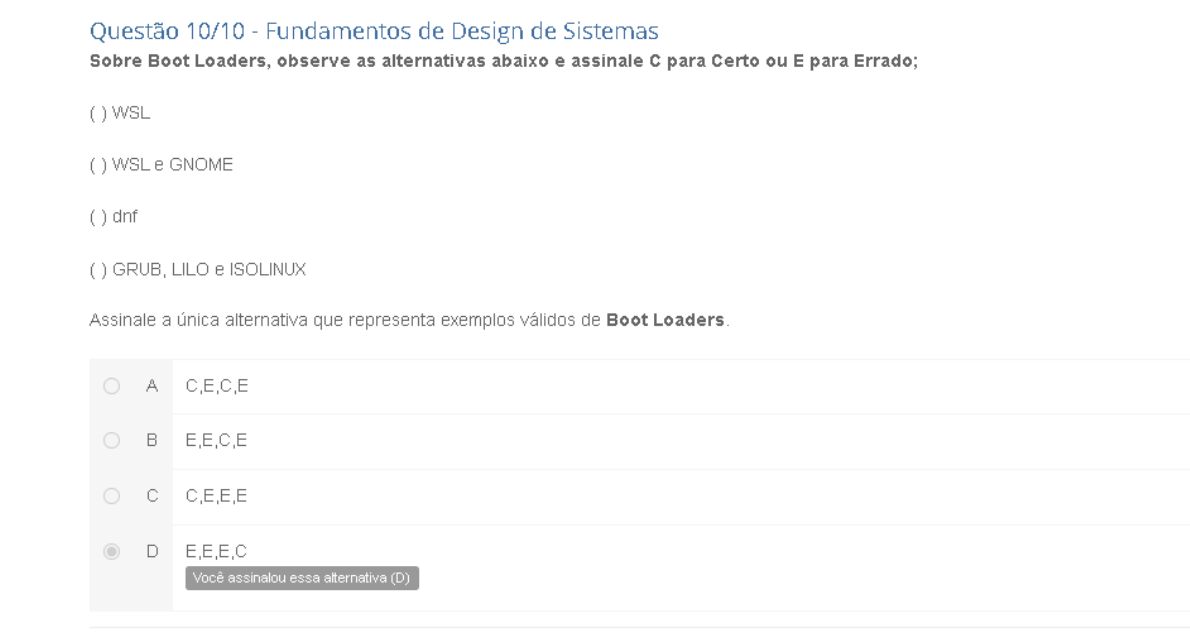Click the letter label D of the fourth alternative
Image resolution: width=1190 pixels, height=632 pixels.
click(x=152, y=551)
